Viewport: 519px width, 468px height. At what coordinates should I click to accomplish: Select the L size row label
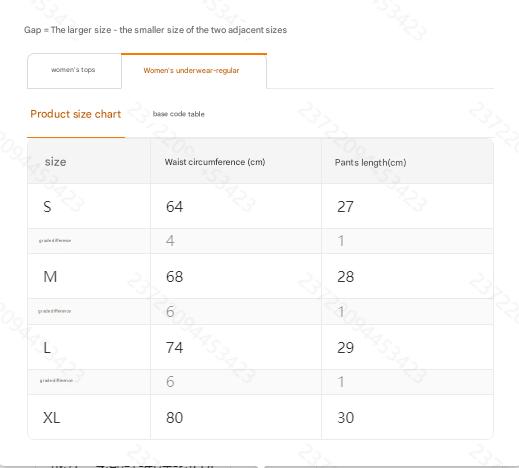(47, 348)
